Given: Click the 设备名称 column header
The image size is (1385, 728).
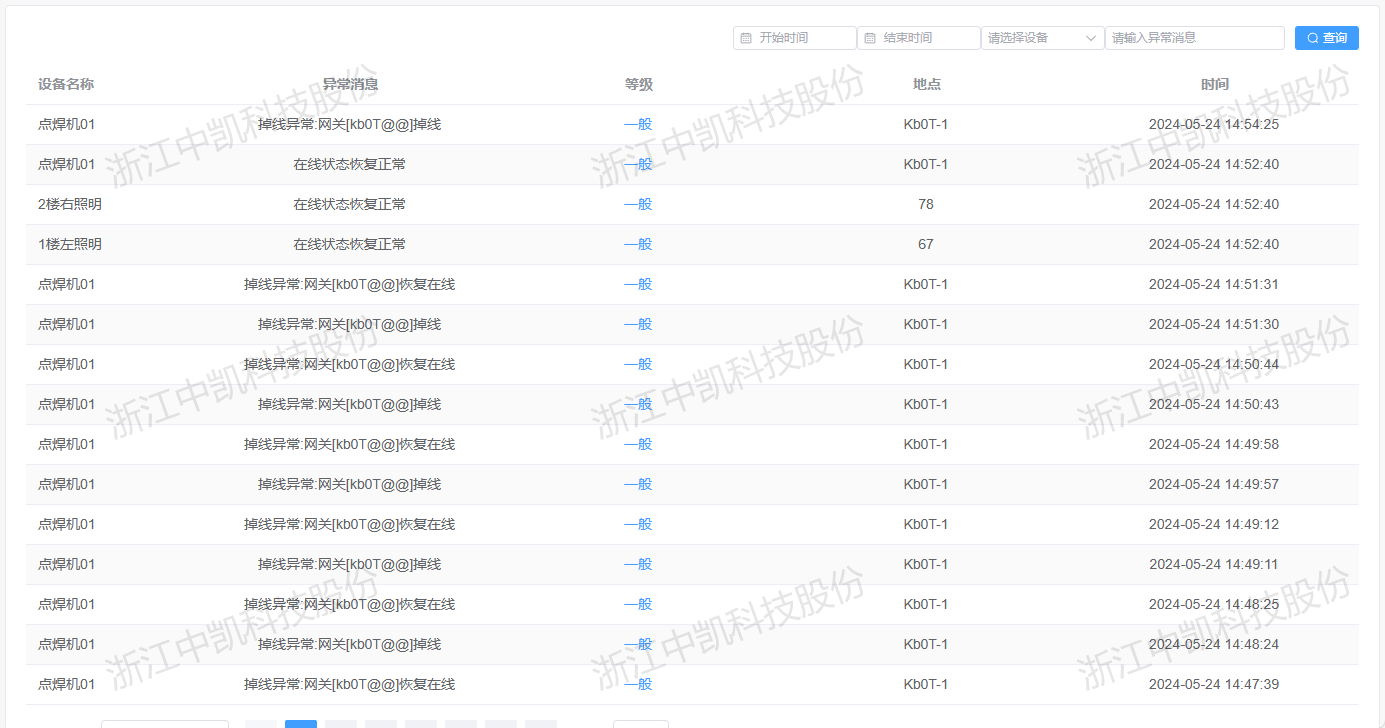Looking at the screenshot, I should coord(66,84).
